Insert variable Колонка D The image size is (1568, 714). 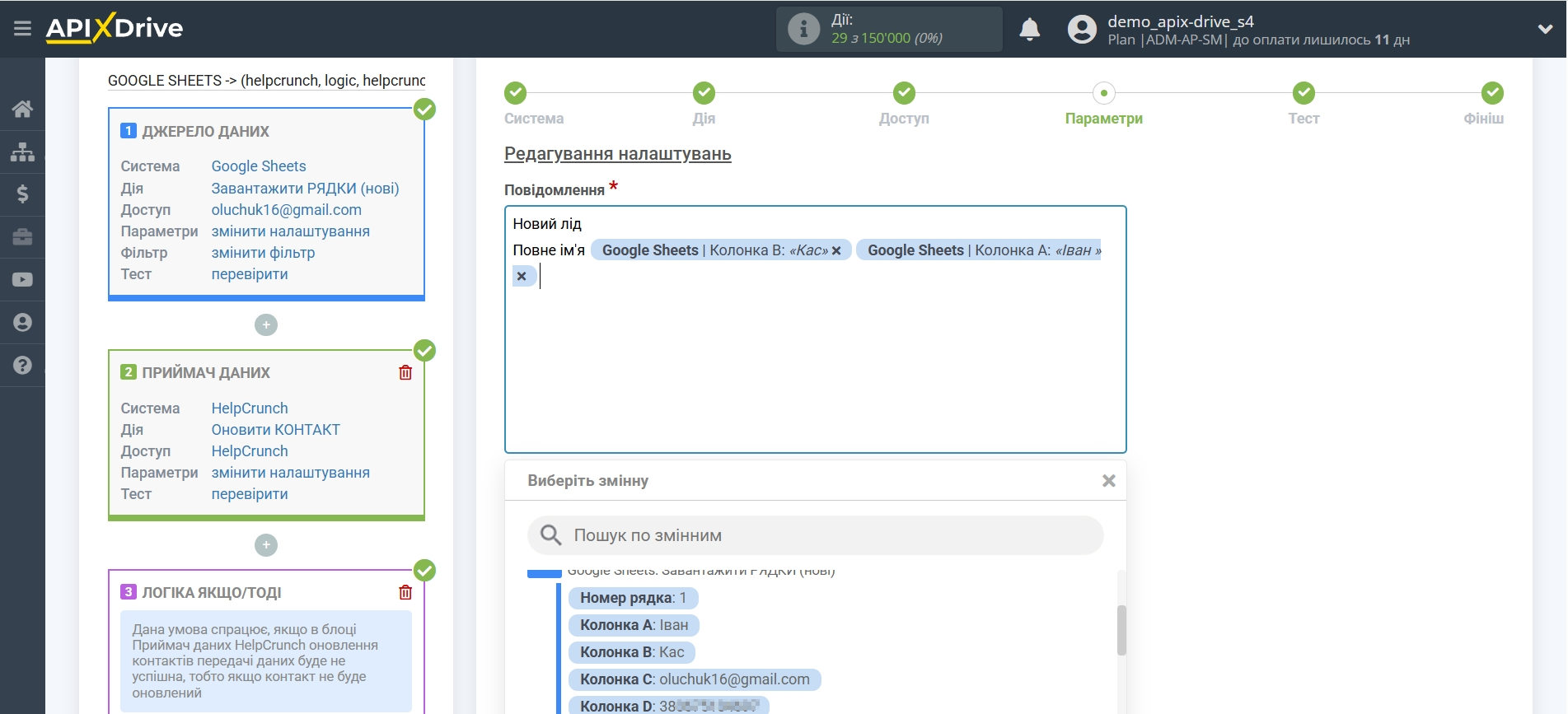pos(668,706)
